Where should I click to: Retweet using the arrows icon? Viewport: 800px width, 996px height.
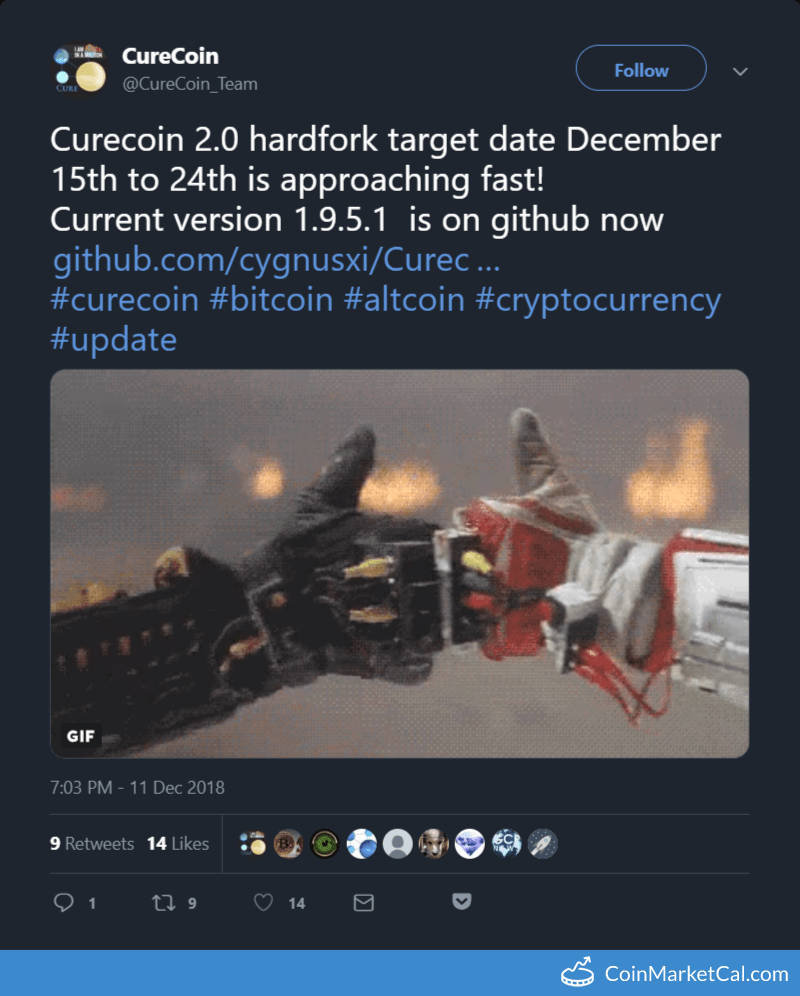163,903
